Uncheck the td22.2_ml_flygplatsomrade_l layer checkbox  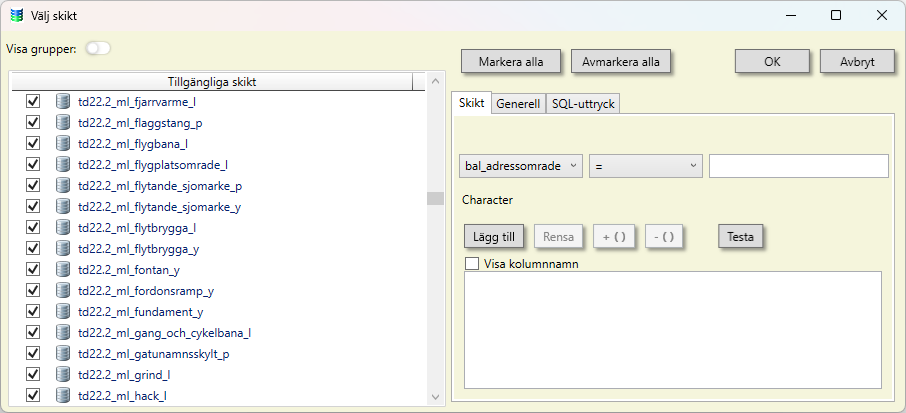[x=33, y=165]
